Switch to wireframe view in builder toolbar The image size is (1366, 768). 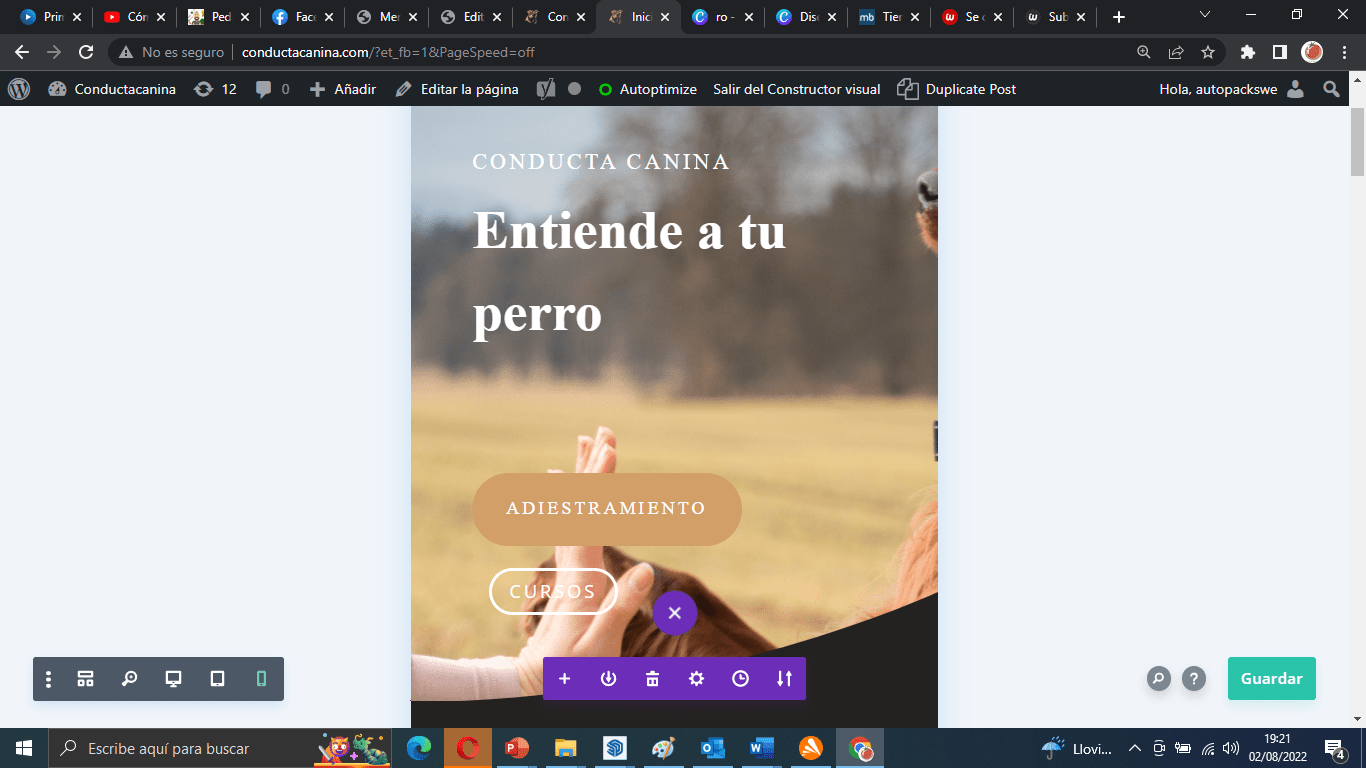point(86,679)
